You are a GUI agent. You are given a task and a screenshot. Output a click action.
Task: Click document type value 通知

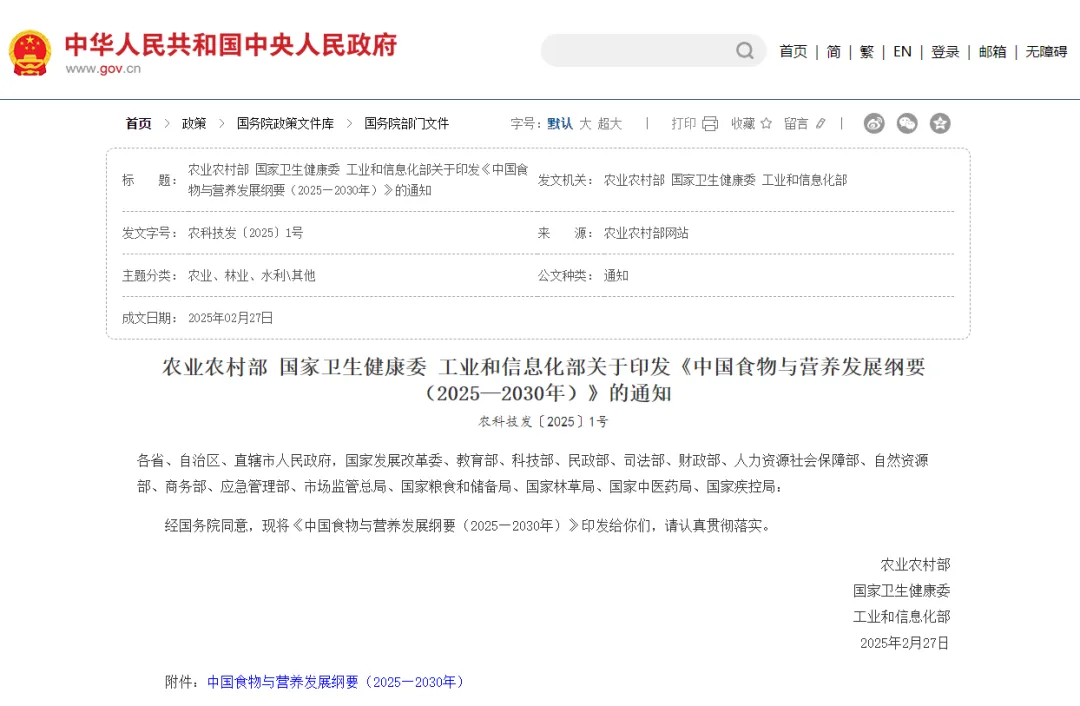click(616, 276)
